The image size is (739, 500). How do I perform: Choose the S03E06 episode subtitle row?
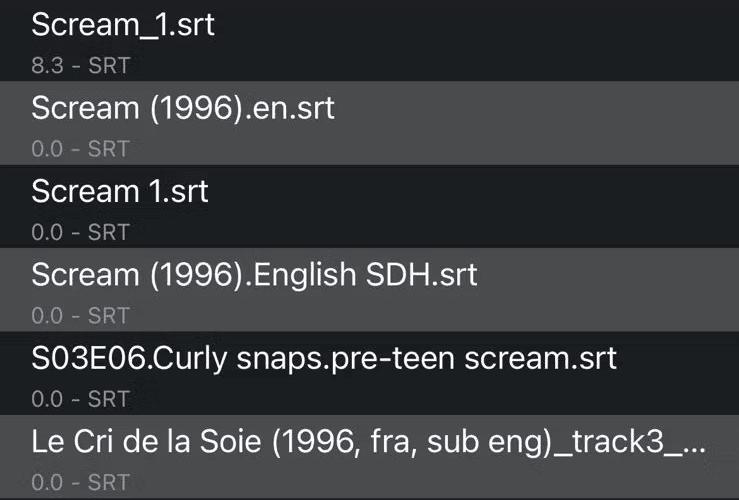click(370, 373)
